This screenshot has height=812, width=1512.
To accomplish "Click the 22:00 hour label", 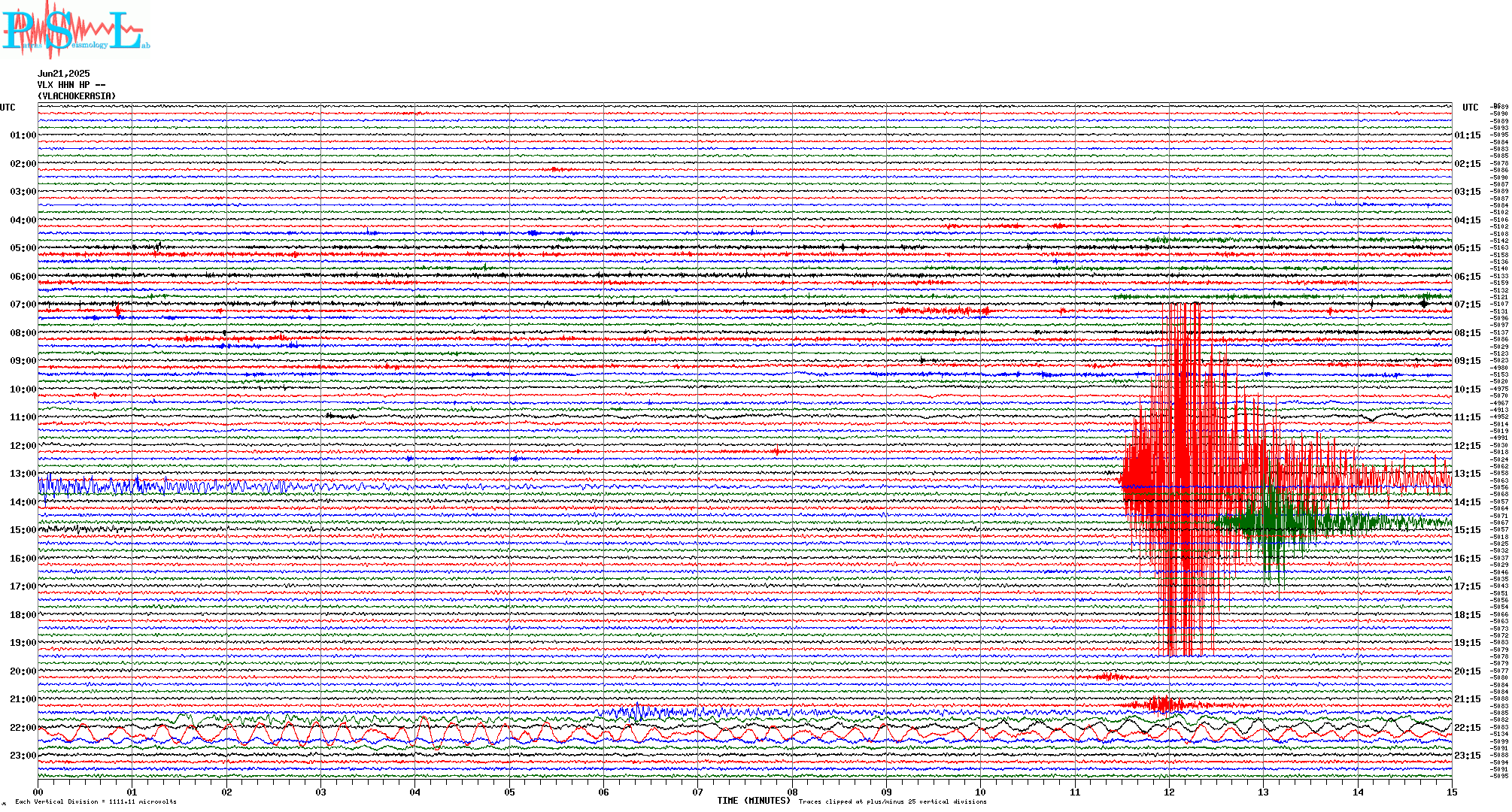I will (23, 728).
